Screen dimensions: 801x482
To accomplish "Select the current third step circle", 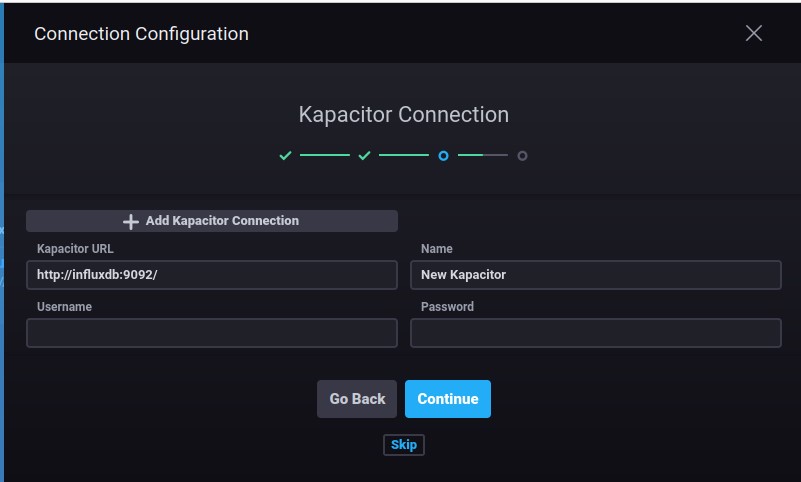I will point(443,156).
